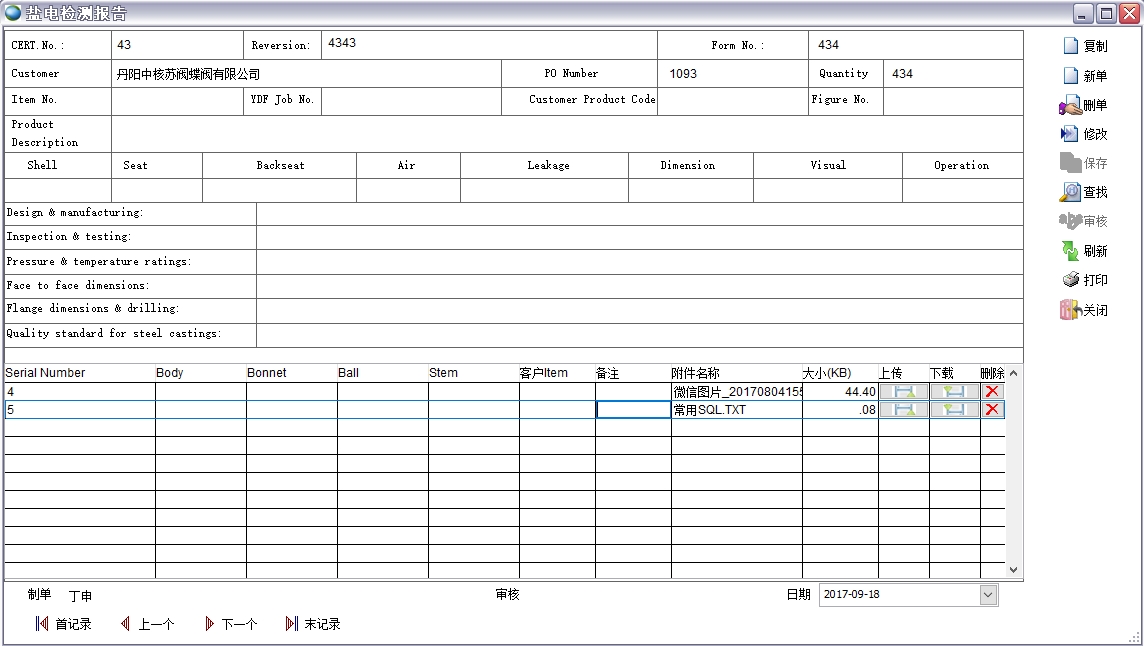The height and width of the screenshot is (646, 1144).
Task: Click the 查找 (search) icon
Action: 1071,192
